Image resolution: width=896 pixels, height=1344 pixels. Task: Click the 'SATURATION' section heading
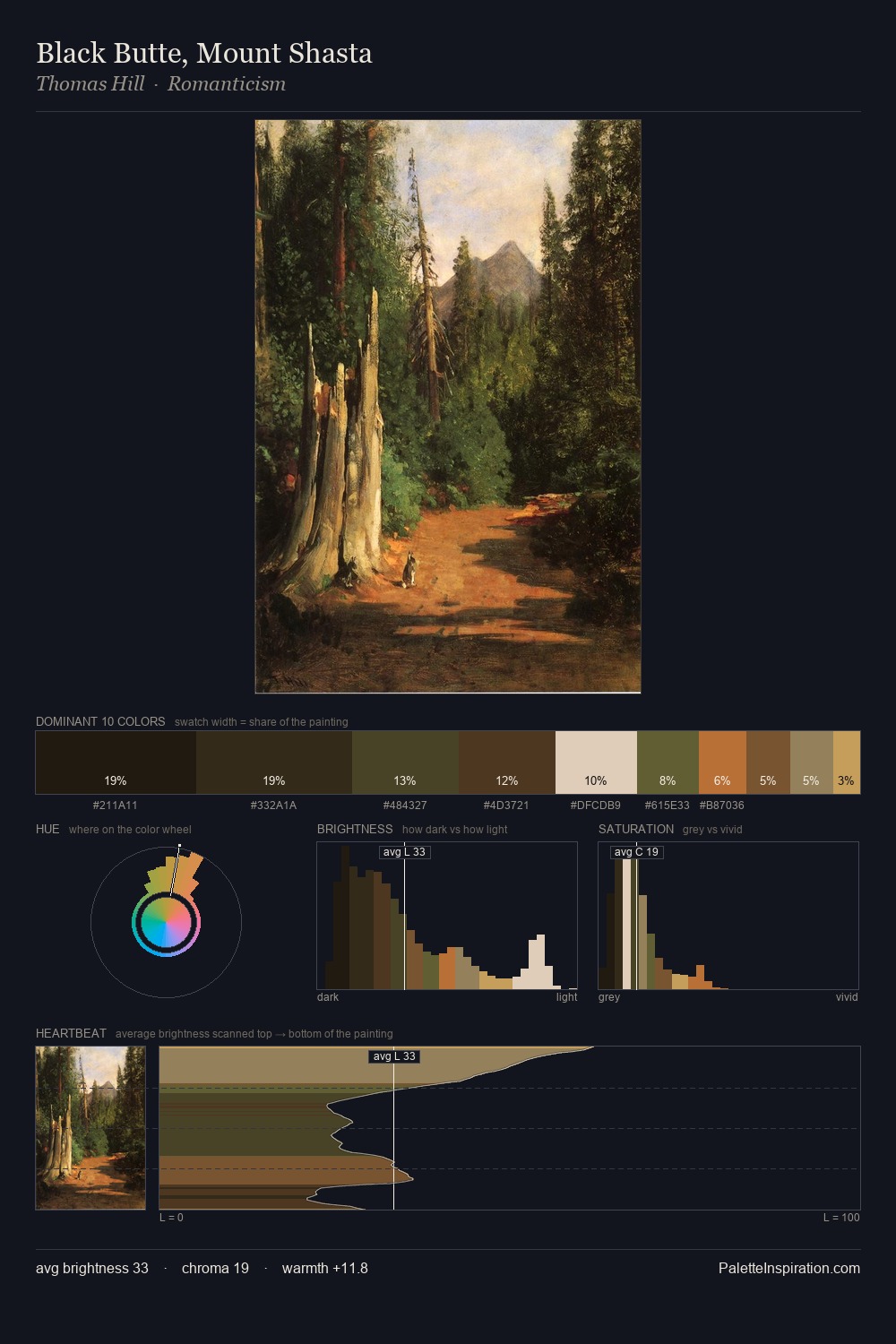[x=636, y=829]
